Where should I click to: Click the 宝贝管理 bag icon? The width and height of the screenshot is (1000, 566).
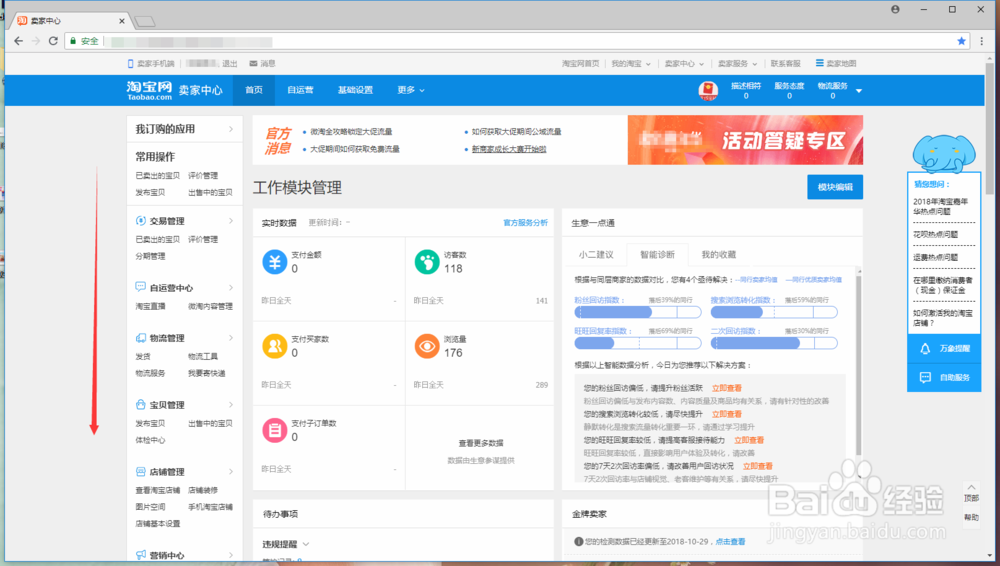coord(140,405)
